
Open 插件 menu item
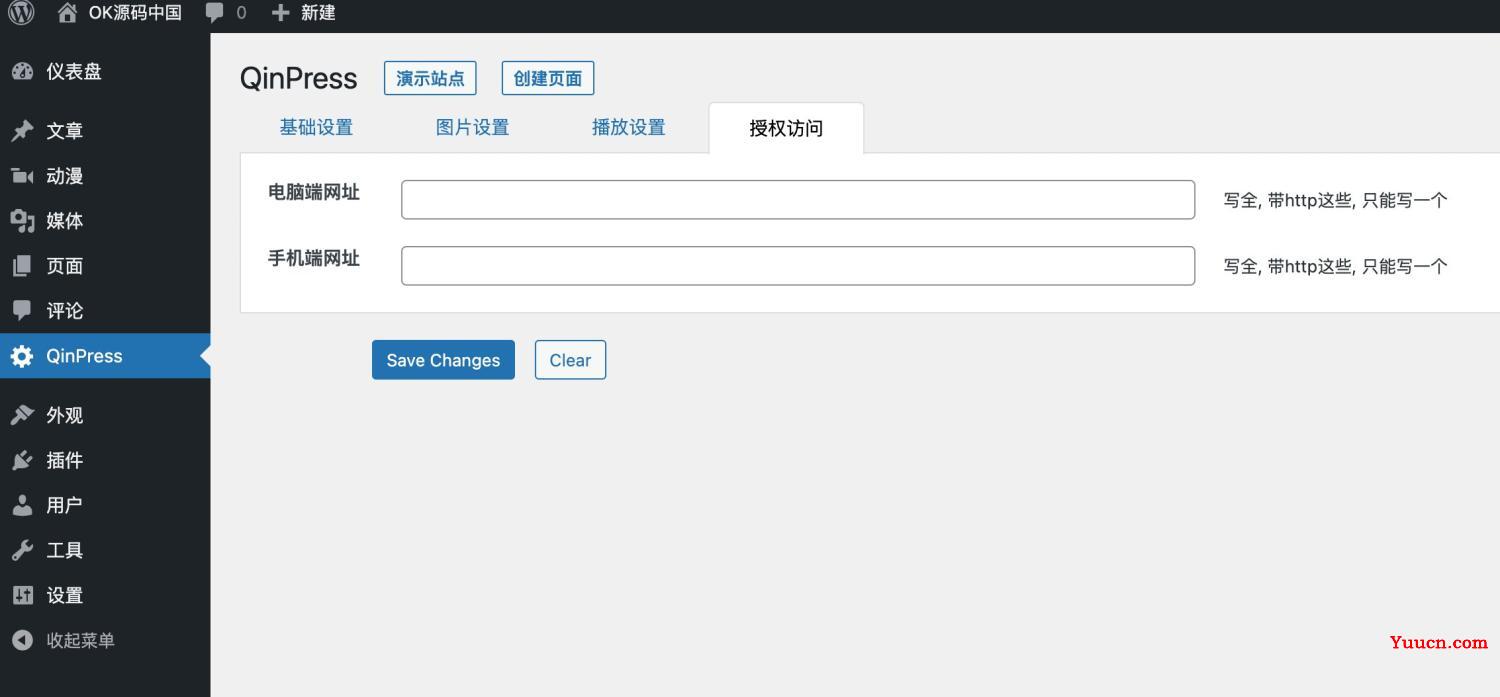(65, 460)
